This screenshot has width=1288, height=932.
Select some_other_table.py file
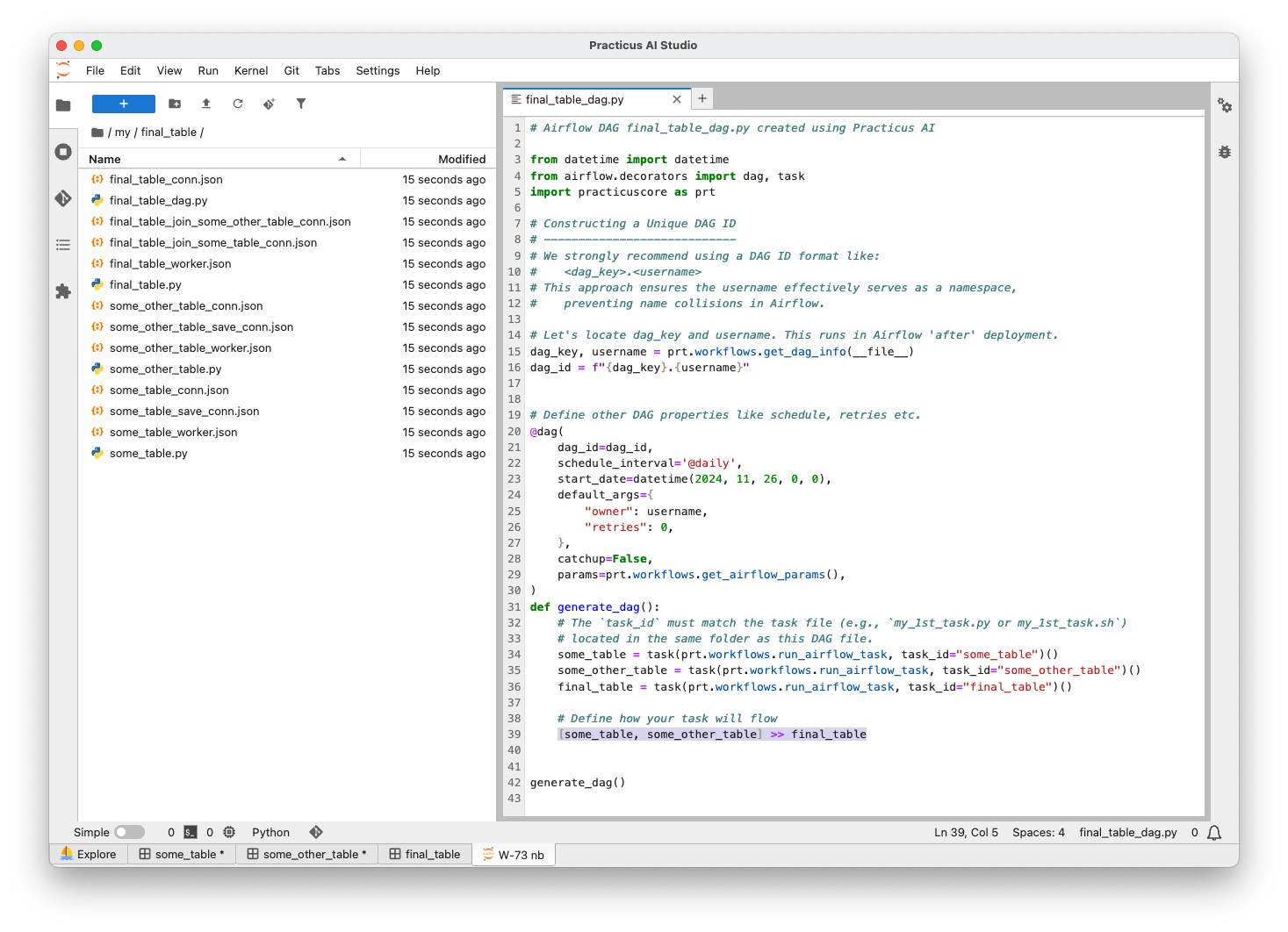[x=288, y=369]
